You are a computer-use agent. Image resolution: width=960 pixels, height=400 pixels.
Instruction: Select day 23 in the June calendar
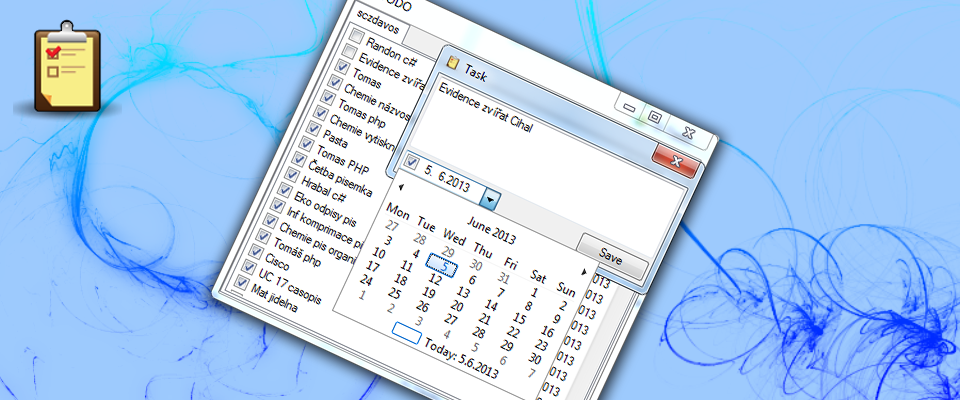(541, 345)
